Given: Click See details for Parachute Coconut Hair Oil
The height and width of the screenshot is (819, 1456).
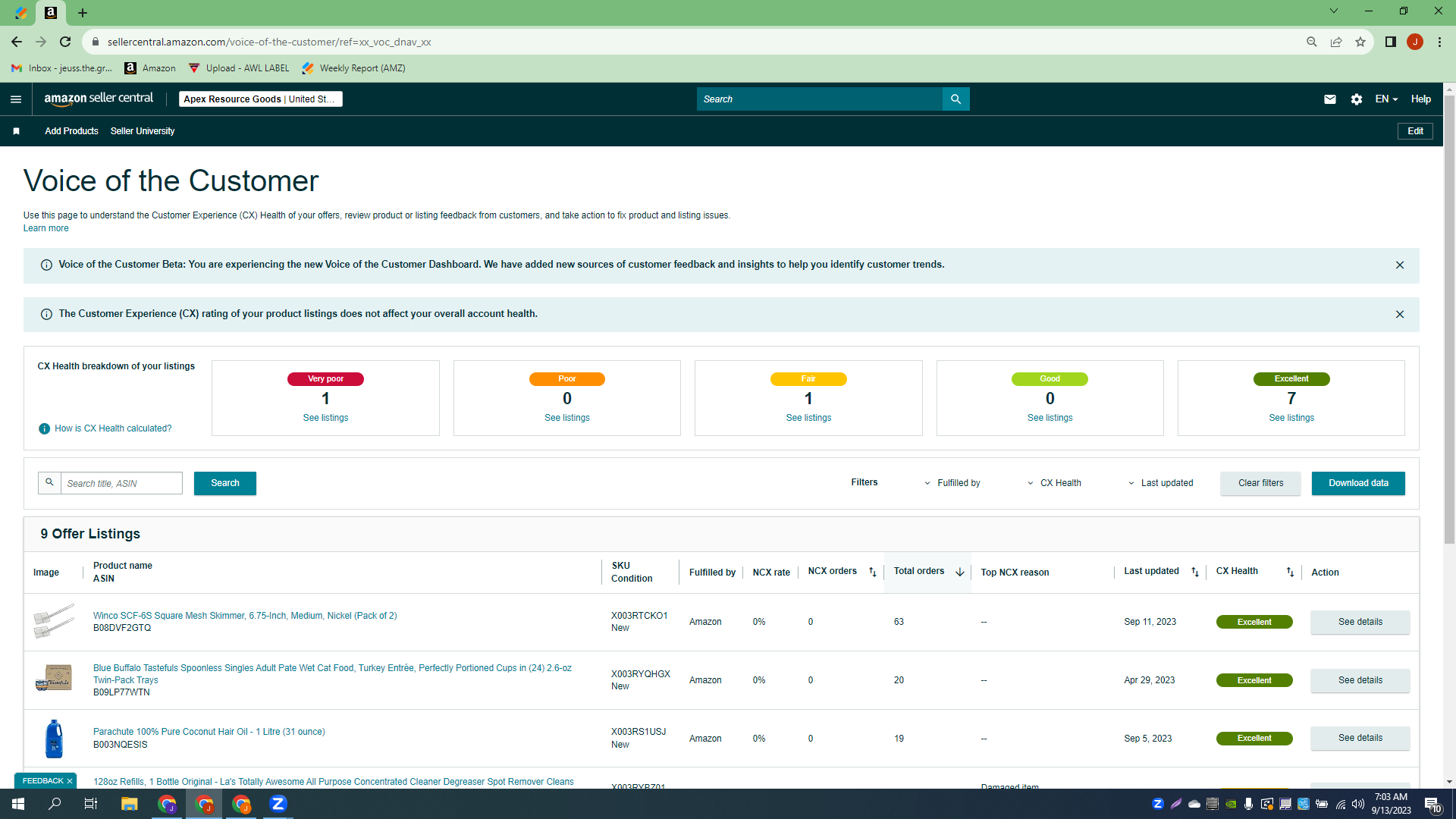Looking at the screenshot, I should (x=1360, y=739).
